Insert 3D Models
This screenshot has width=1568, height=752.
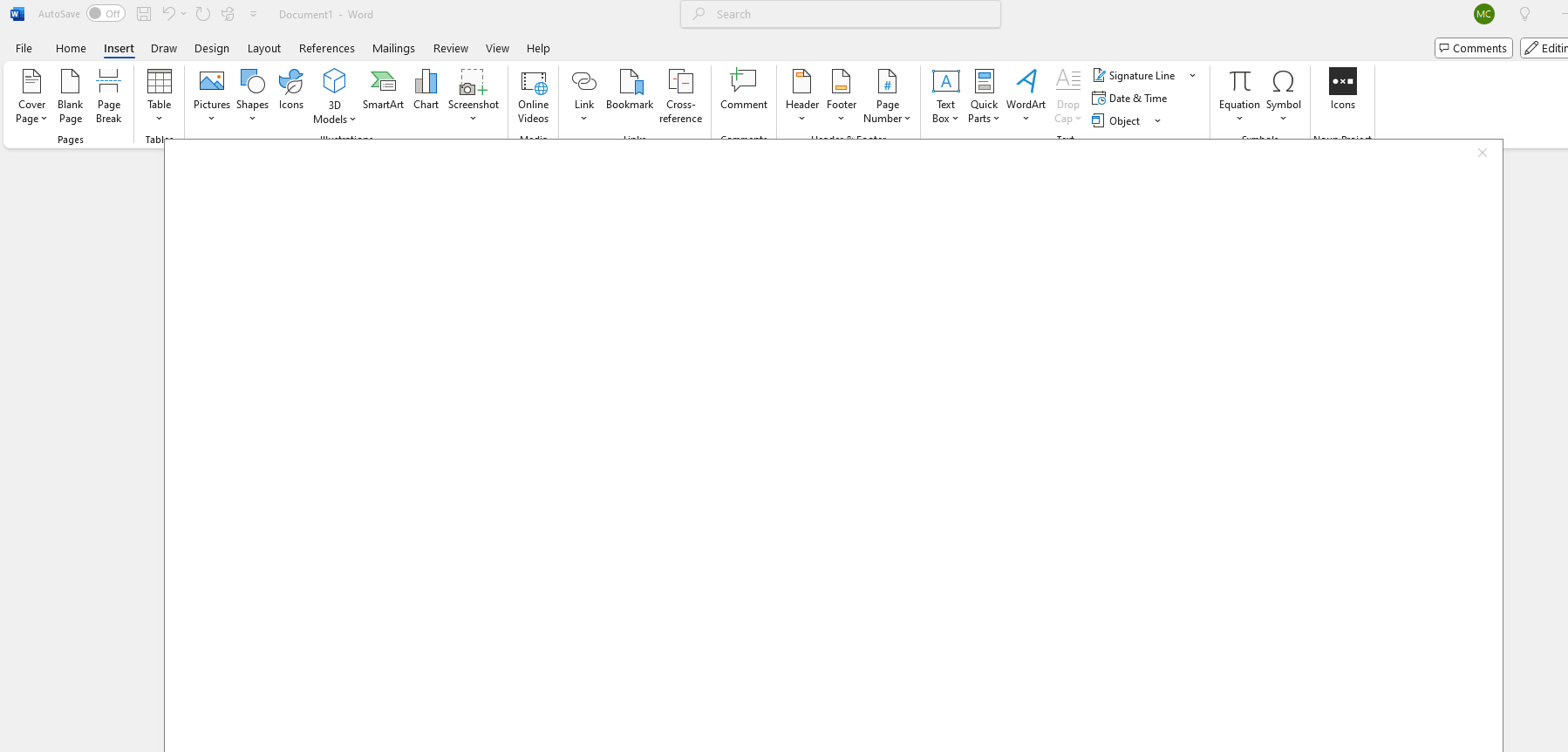point(335,96)
